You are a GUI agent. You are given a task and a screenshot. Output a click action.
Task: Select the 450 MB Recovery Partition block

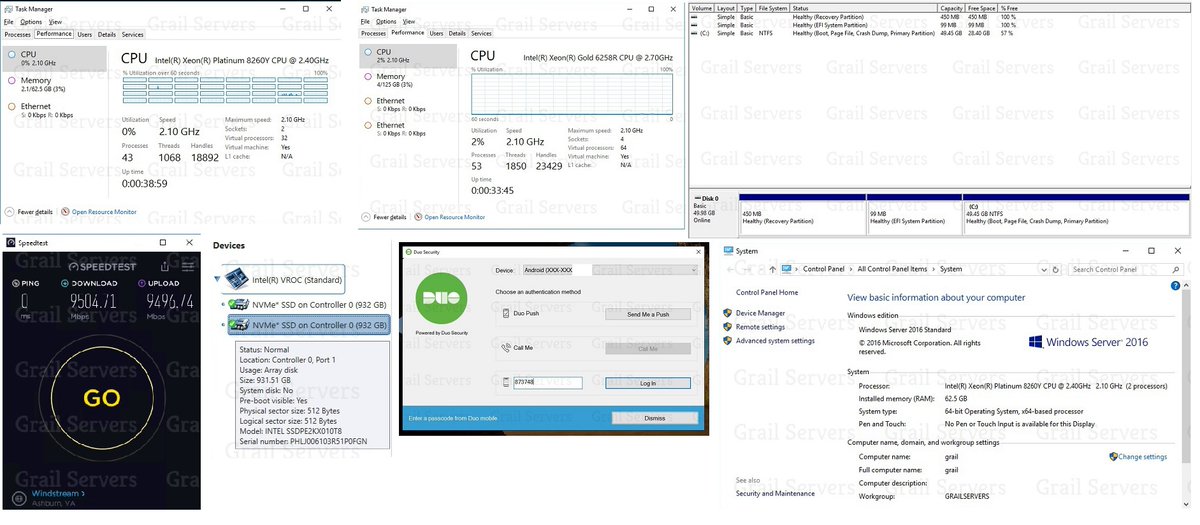click(x=801, y=217)
